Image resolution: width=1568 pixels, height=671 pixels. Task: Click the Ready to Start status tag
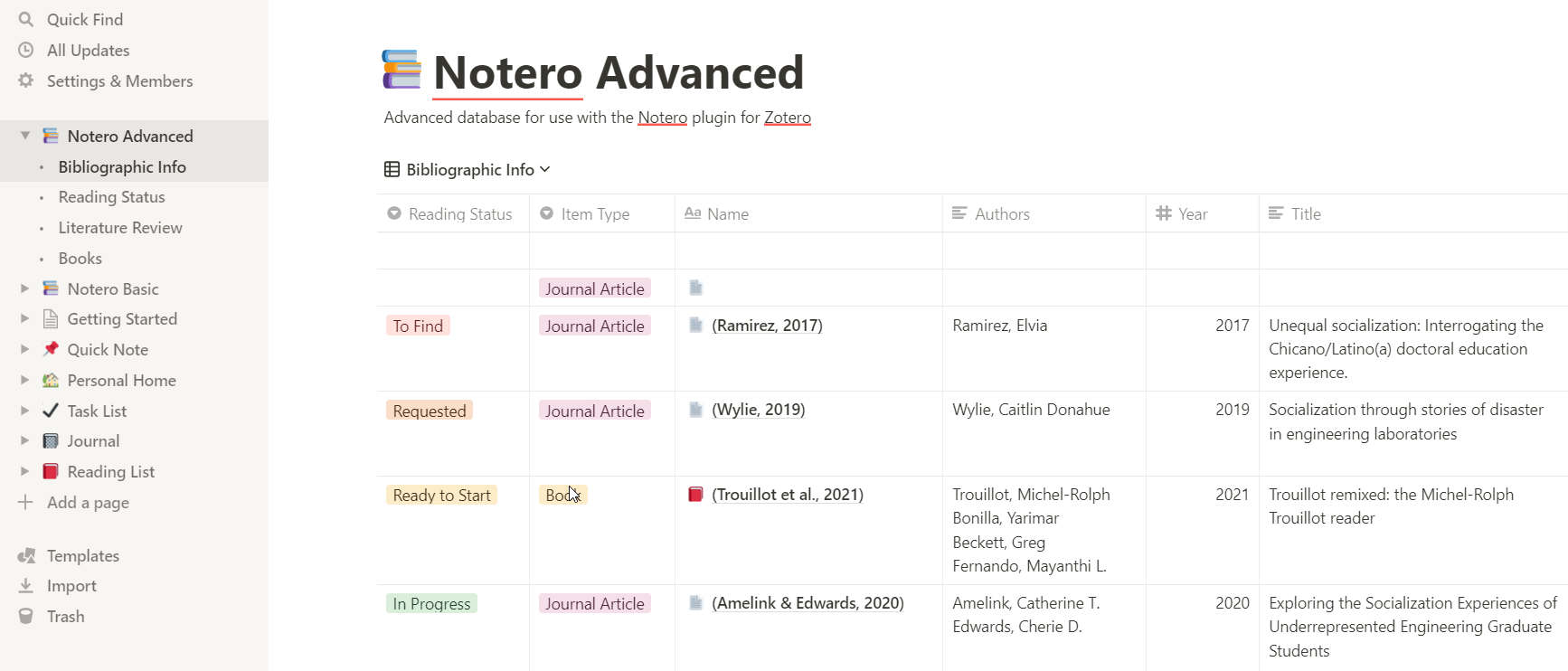[441, 495]
